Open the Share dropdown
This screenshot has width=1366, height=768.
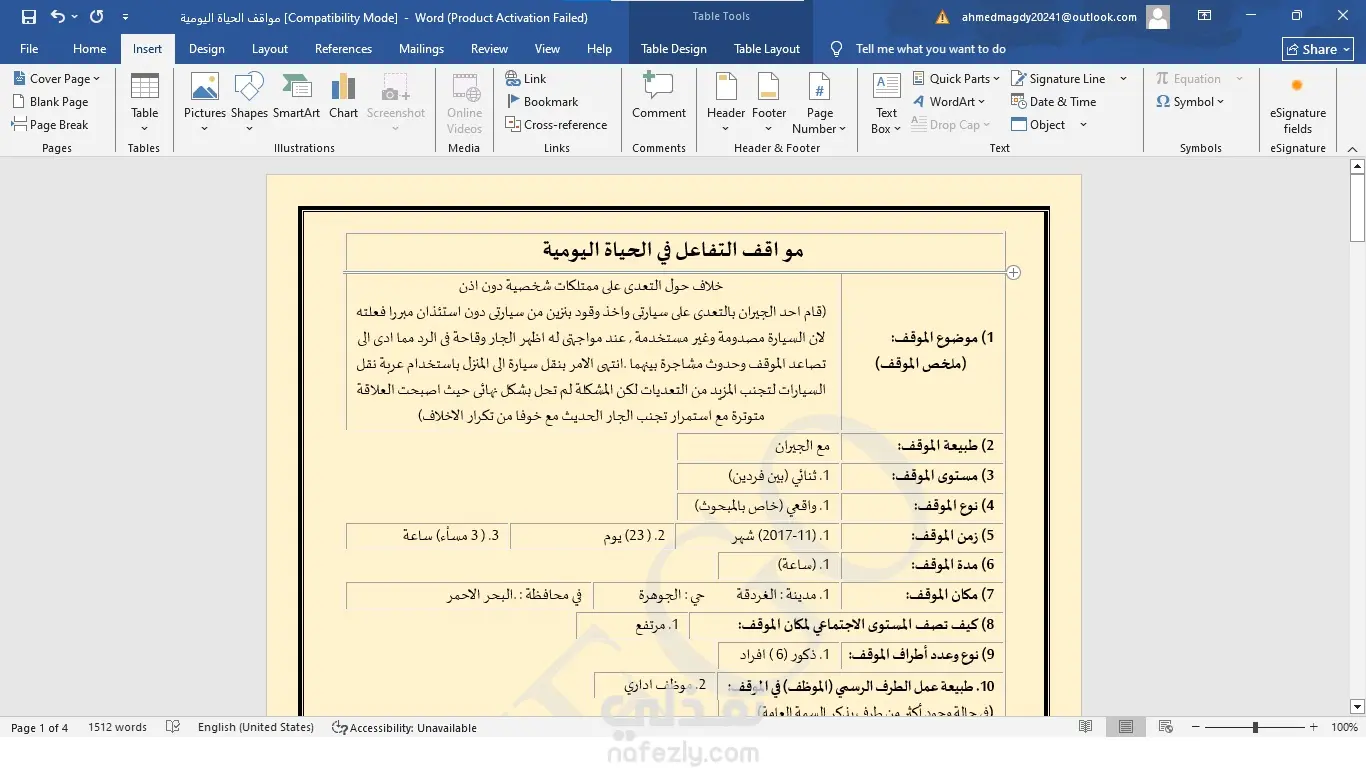1318,49
